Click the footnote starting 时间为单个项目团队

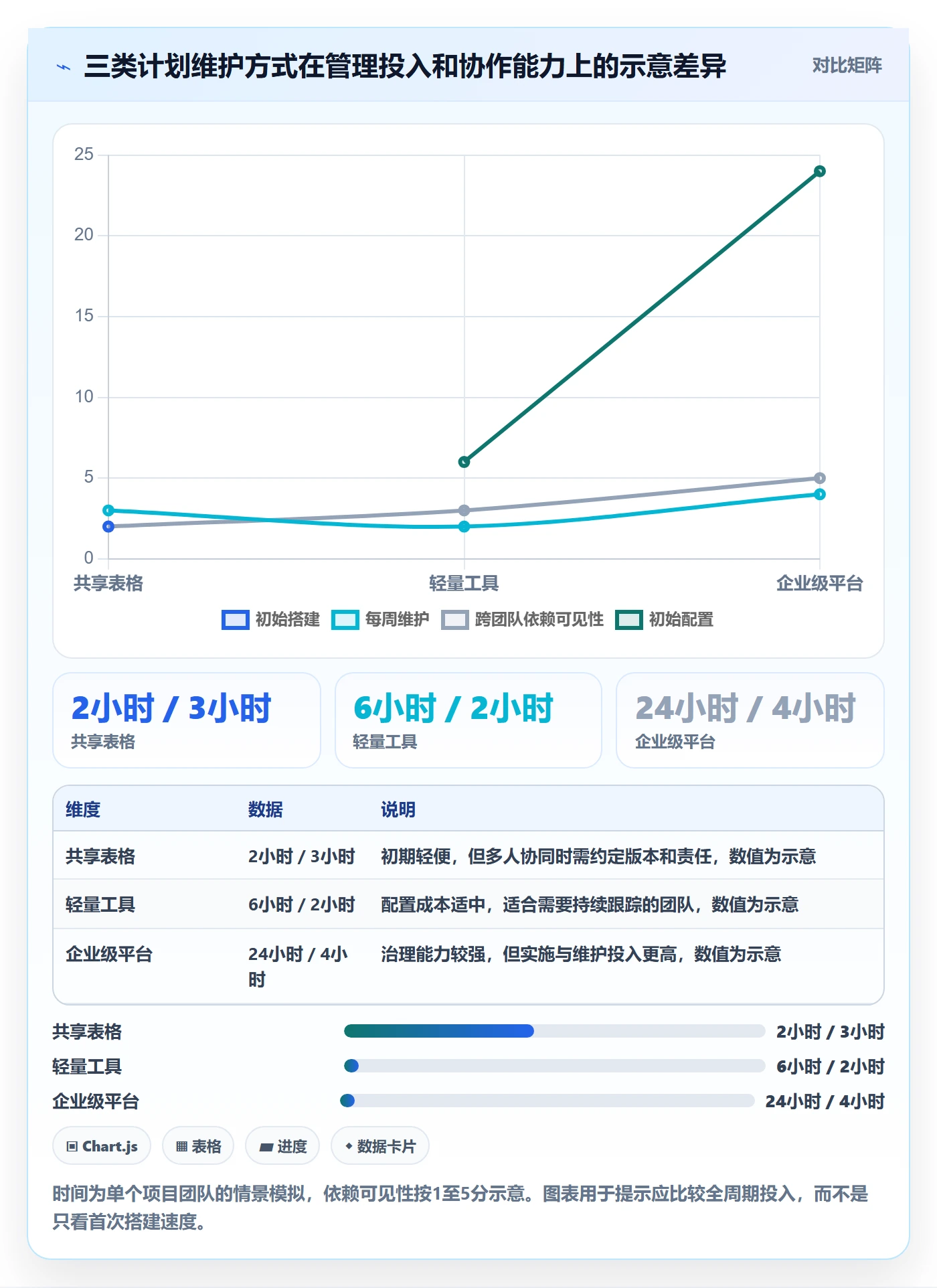[460, 1207]
